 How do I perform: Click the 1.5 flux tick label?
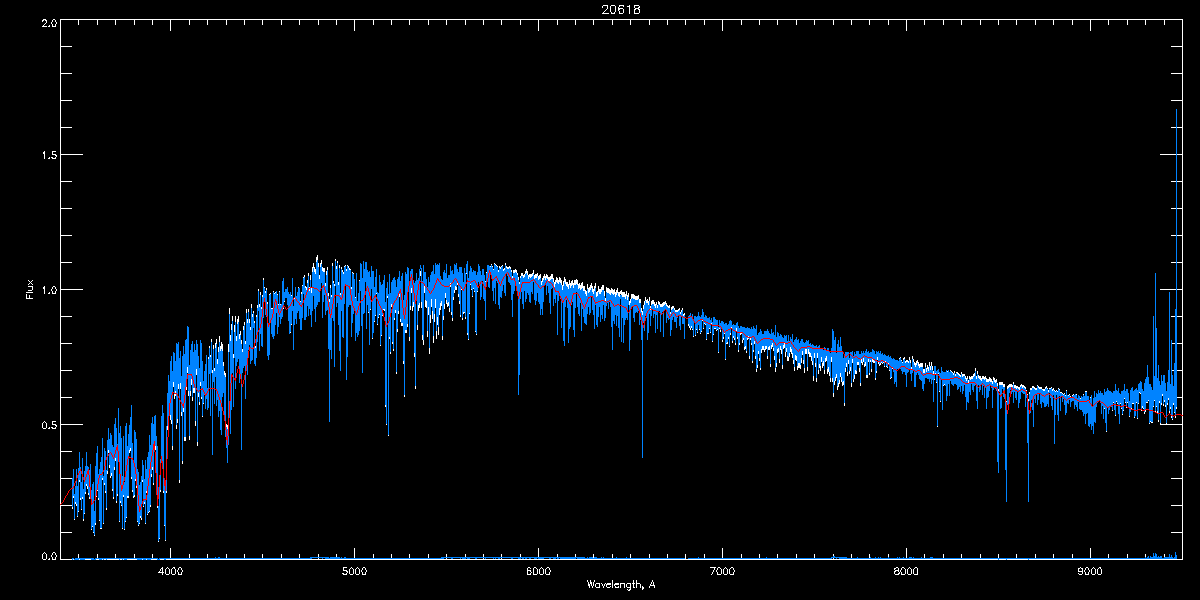click(x=48, y=155)
